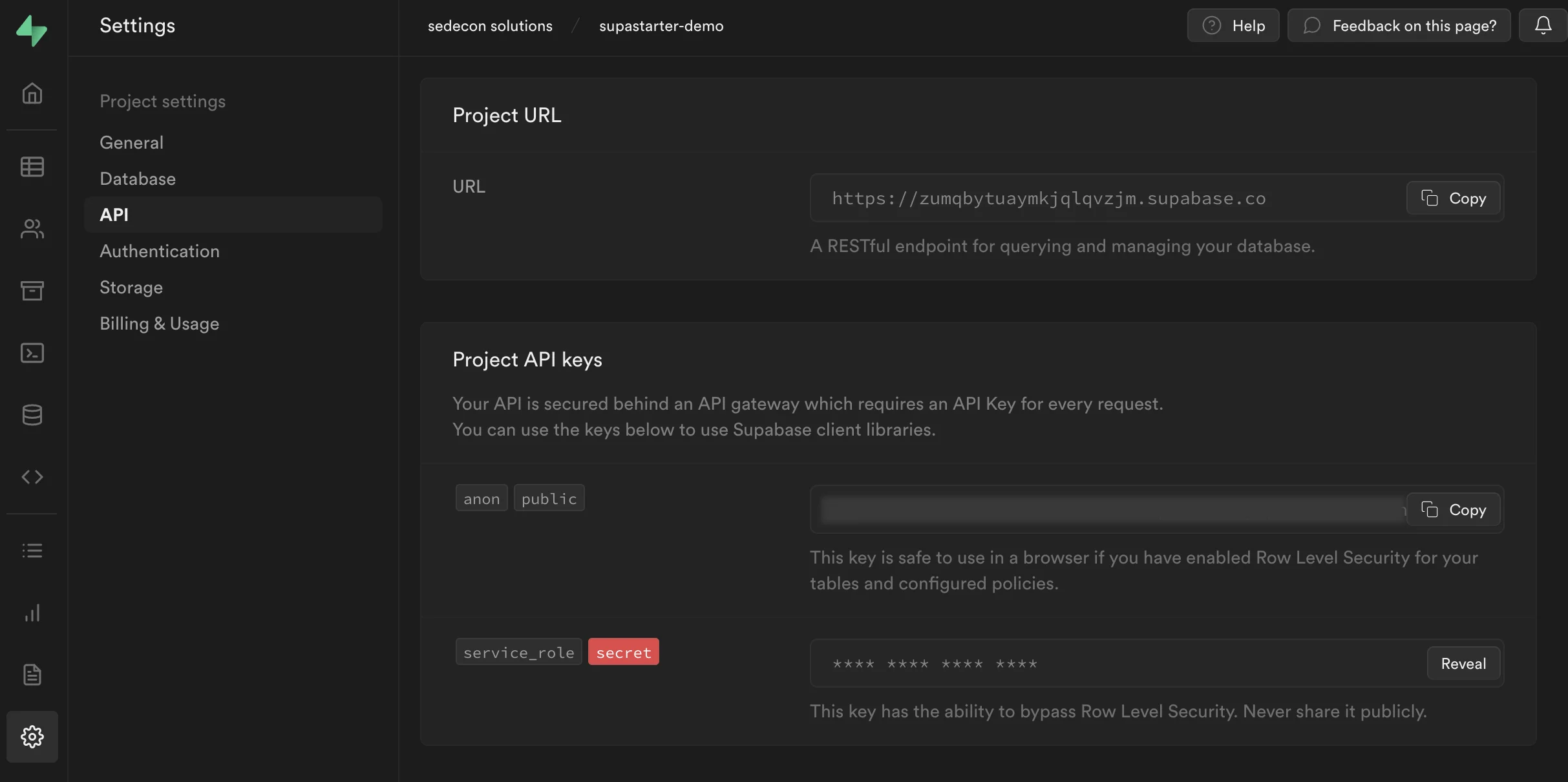The width and height of the screenshot is (1568, 782).
Task: Reveal the service_role secret key
Action: point(1463,664)
